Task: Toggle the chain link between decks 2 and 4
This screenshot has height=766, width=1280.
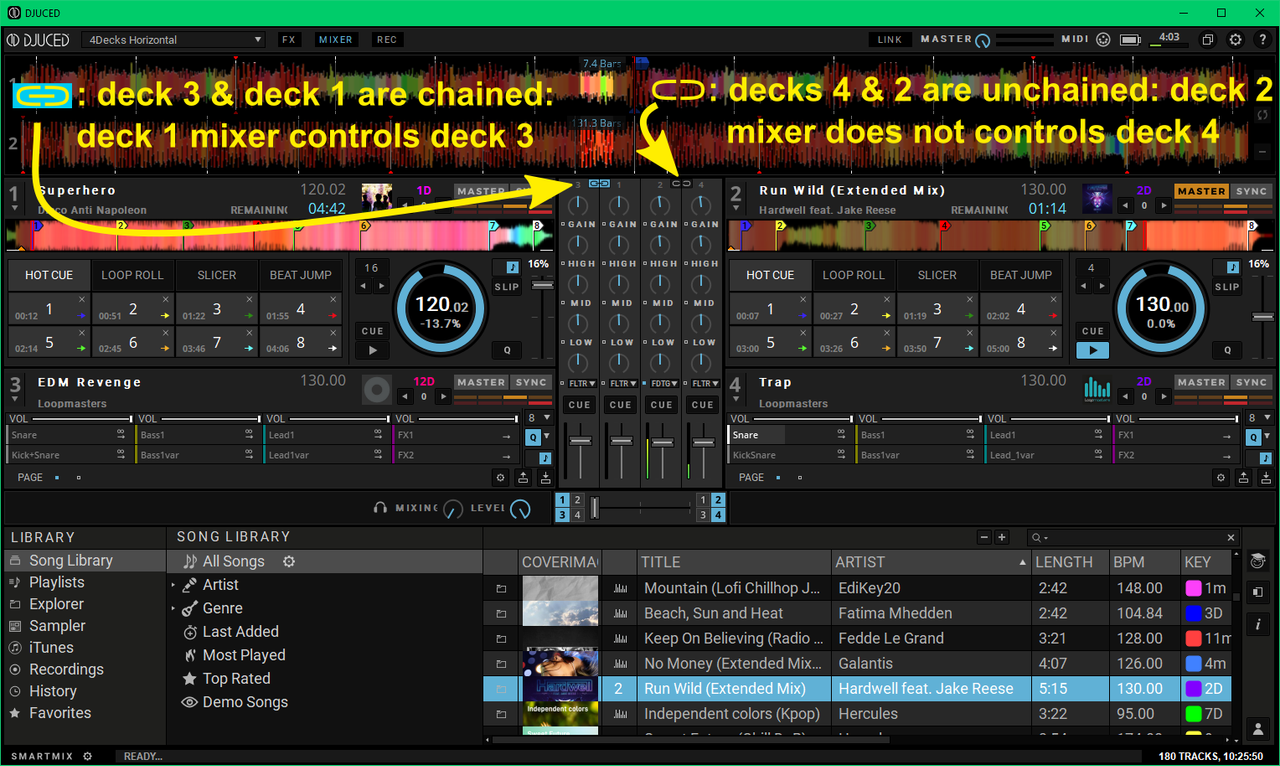Action: 682,184
